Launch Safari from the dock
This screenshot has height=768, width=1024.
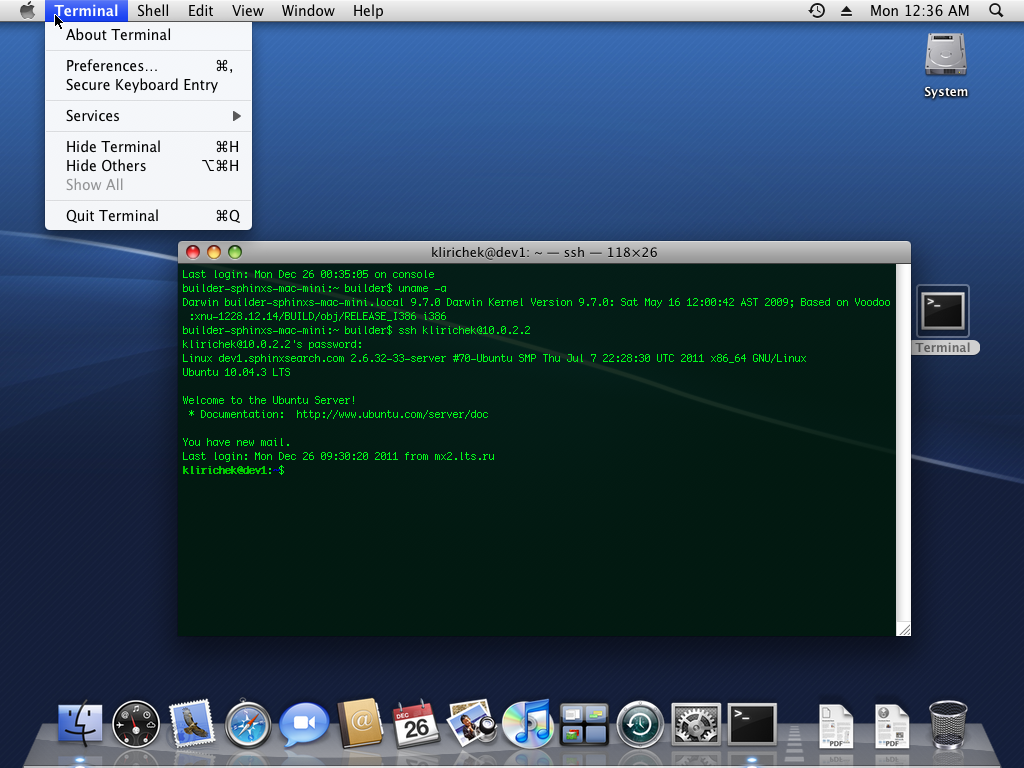(248, 723)
